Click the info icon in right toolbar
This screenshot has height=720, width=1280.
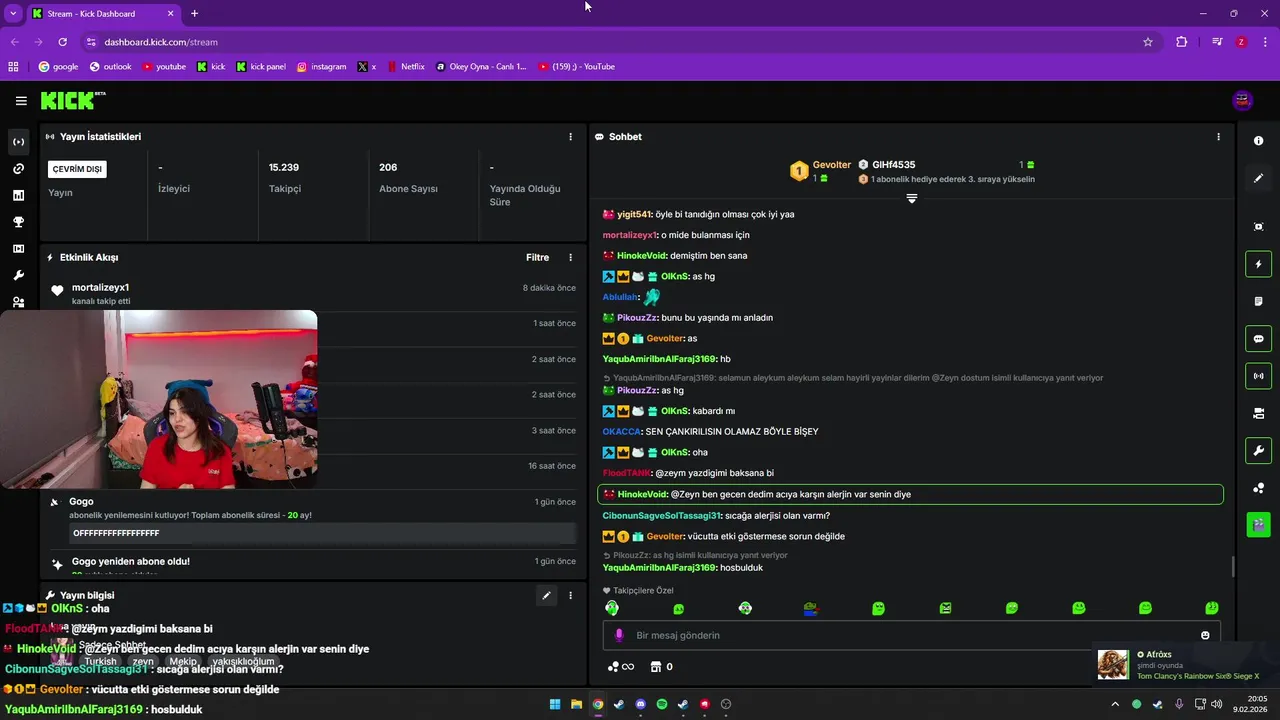[x=1258, y=141]
